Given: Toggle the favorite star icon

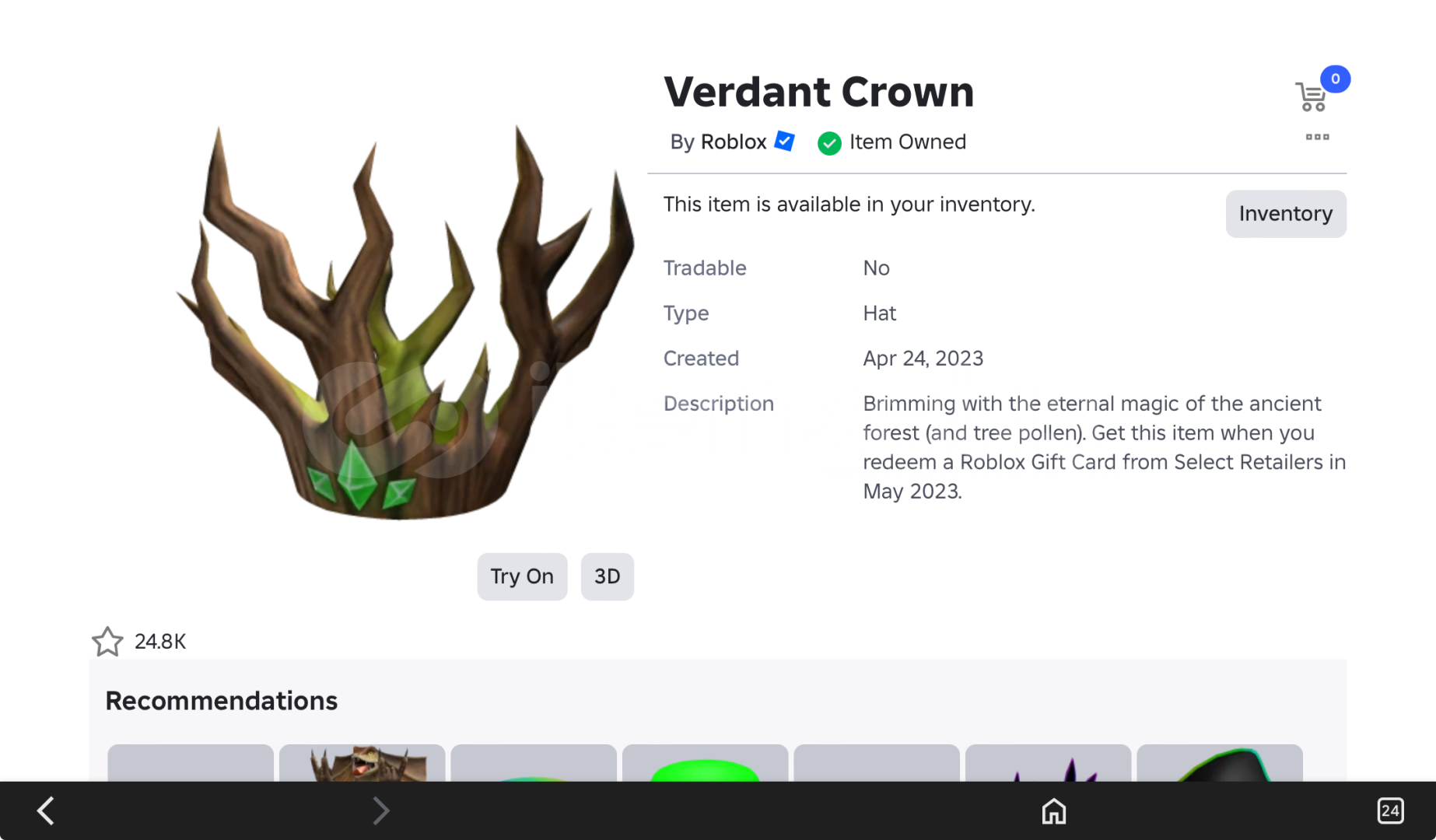Looking at the screenshot, I should point(107,642).
